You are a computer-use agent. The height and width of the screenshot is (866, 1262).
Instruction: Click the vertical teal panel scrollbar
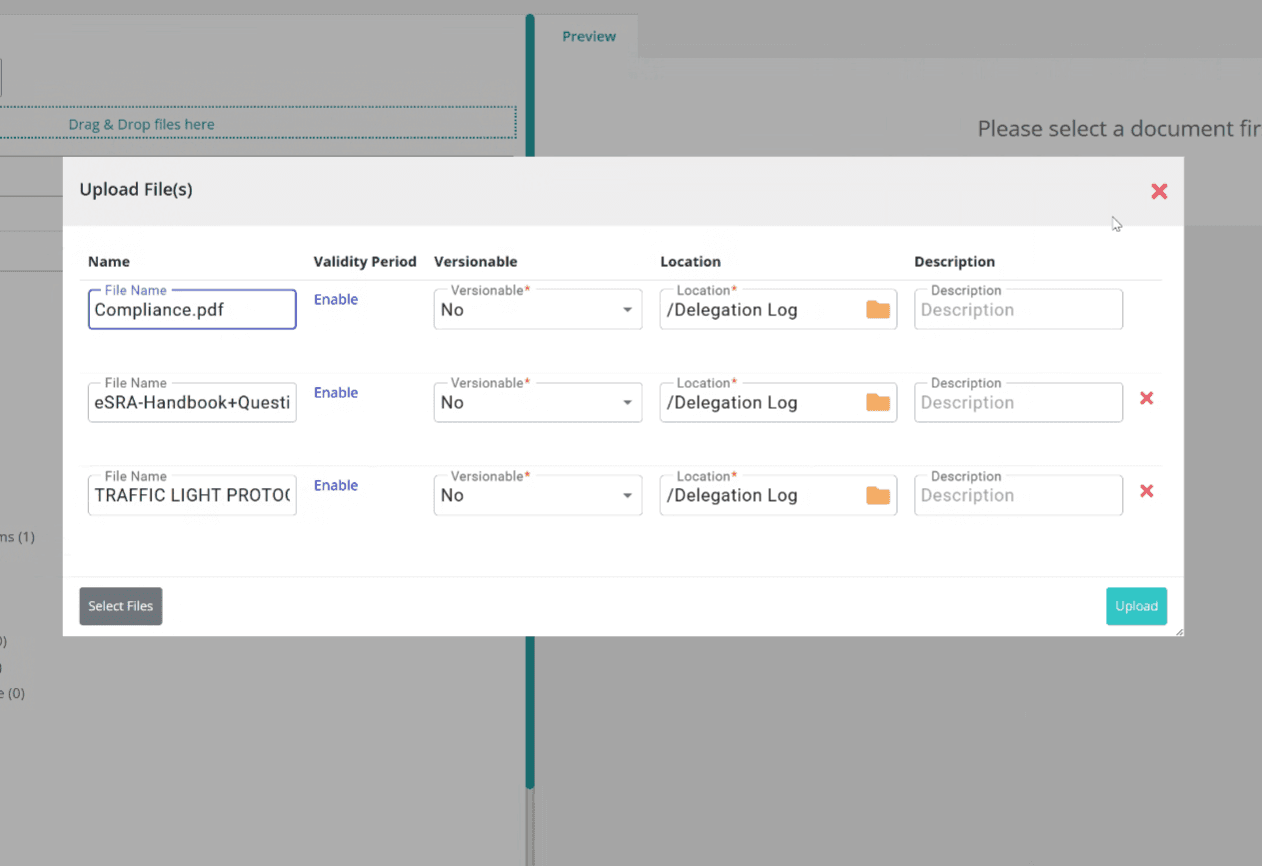click(530, 400)
